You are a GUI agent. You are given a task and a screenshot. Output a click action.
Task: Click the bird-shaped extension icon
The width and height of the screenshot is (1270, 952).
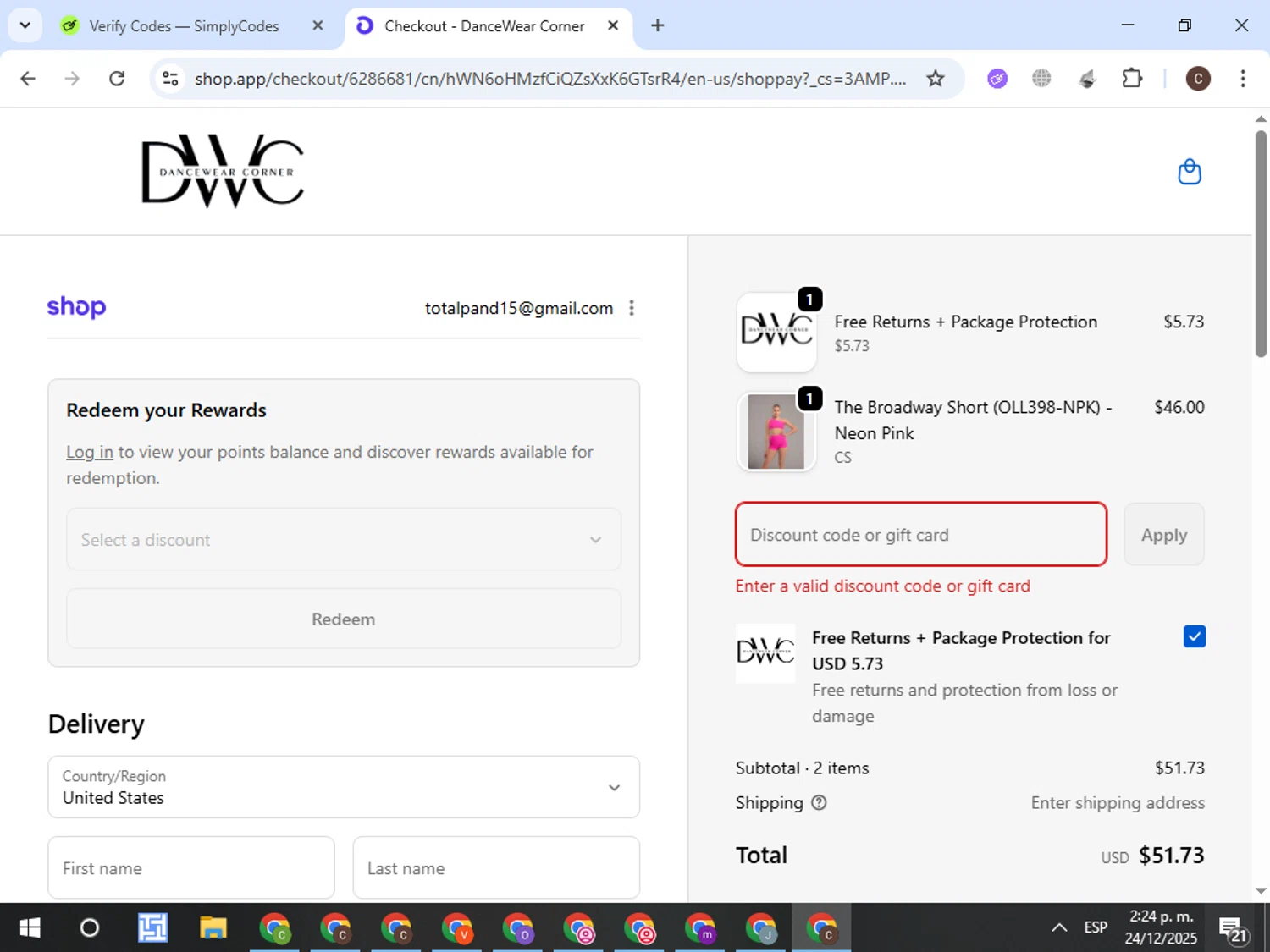pyautogui.click(x=1087, y=79)
